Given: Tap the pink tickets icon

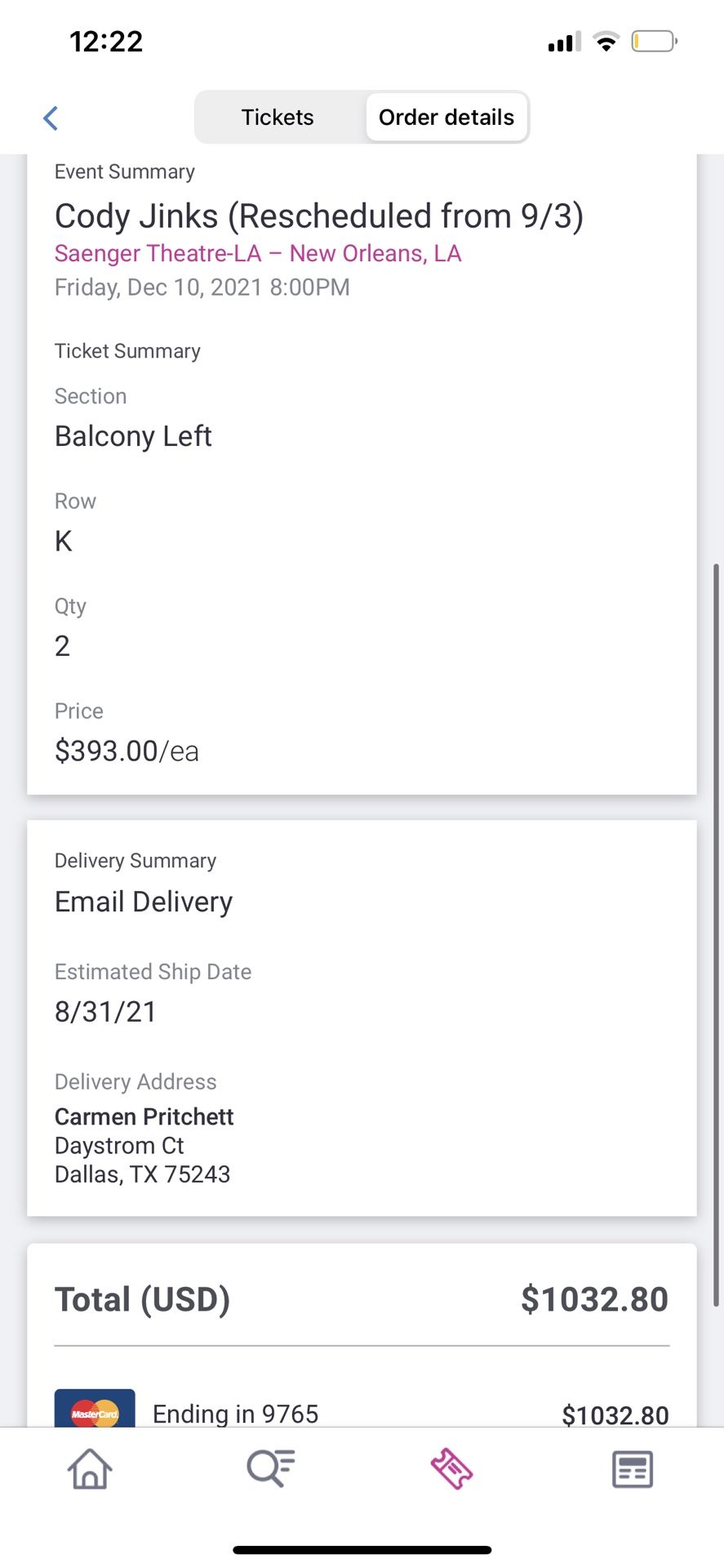Looking at the screenshot, I should (x=451, y=1468).
